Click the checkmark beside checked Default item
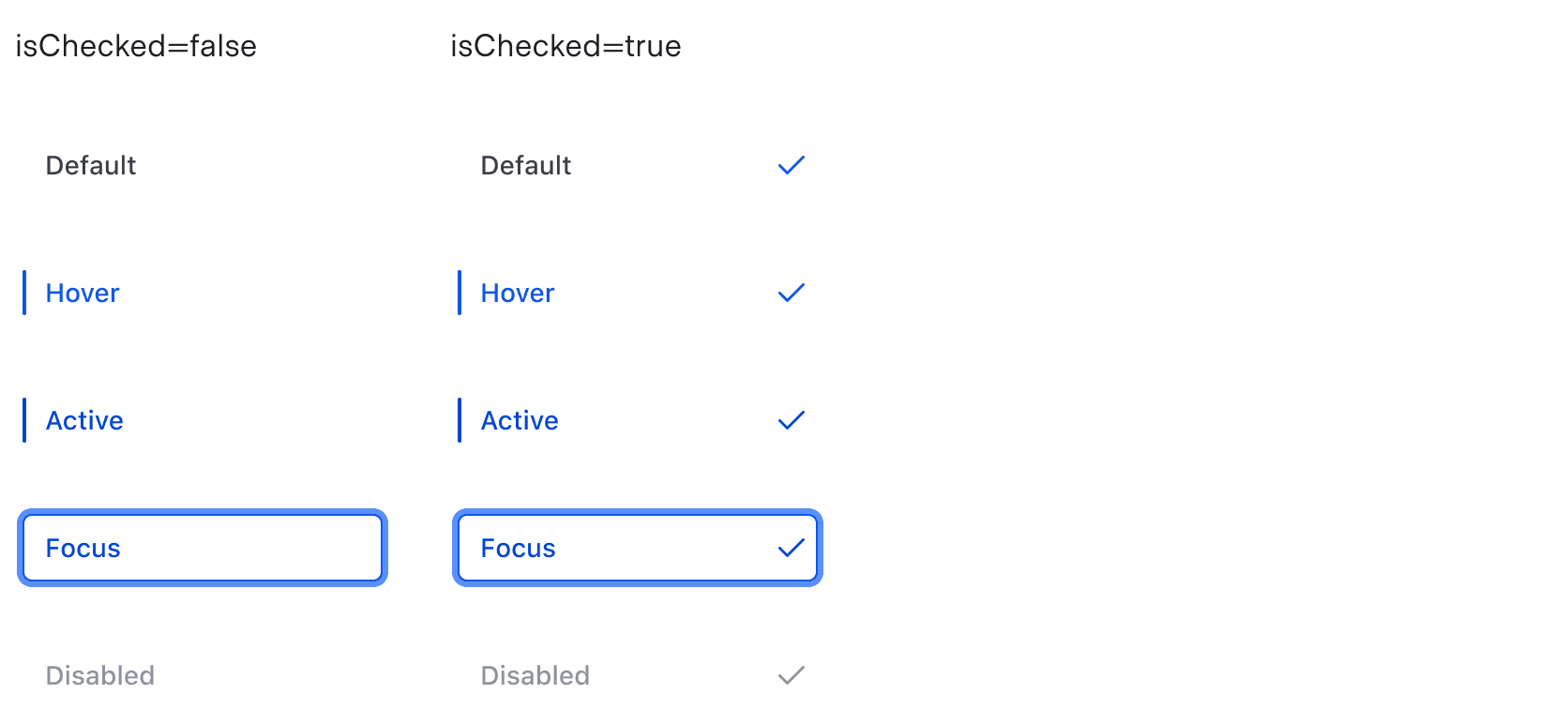1568x724 pixels. tap(791, 165)
